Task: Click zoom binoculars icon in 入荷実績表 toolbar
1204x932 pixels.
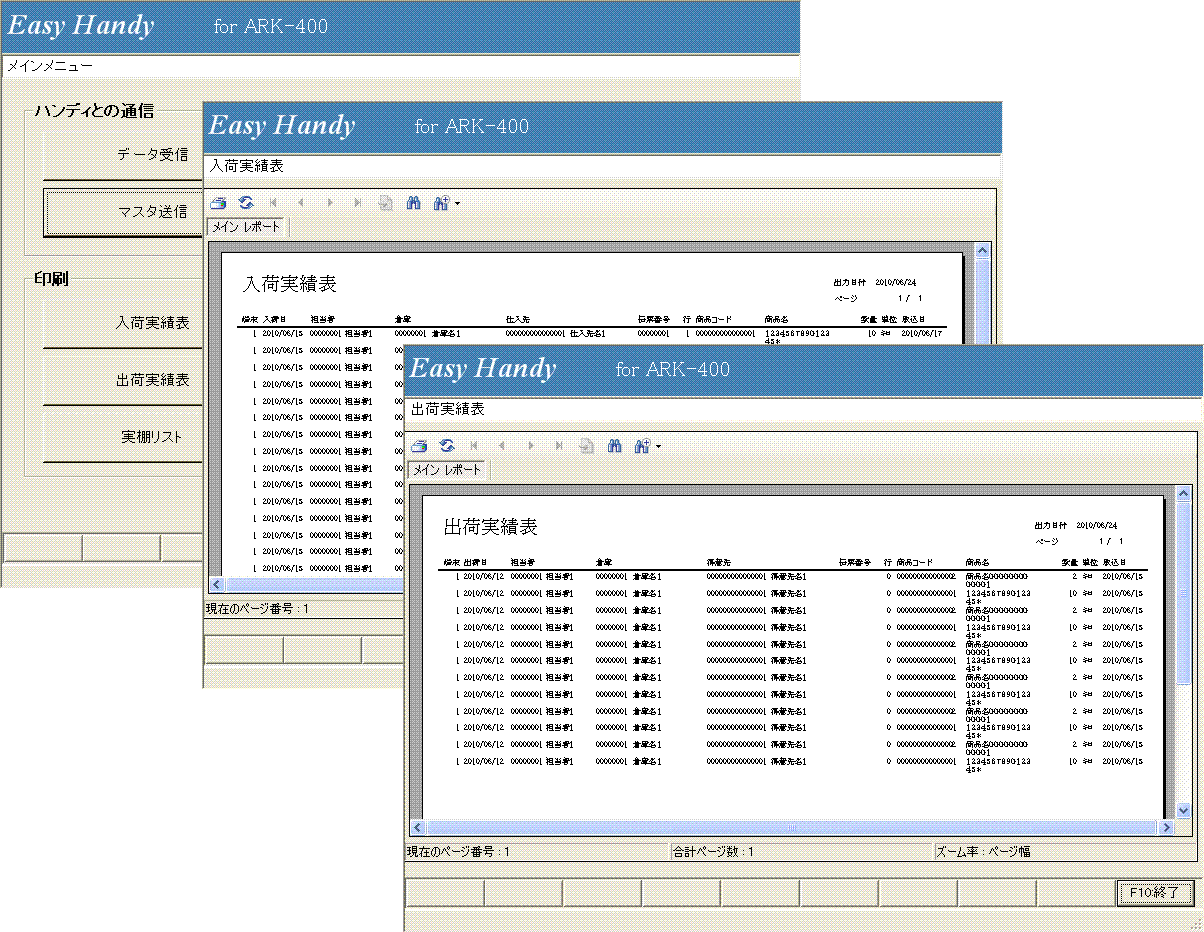Action: pos(441,203)
